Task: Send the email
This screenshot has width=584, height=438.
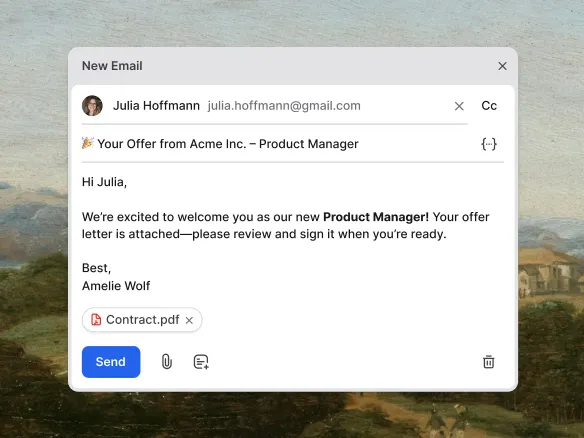Action: click(111, 362)
